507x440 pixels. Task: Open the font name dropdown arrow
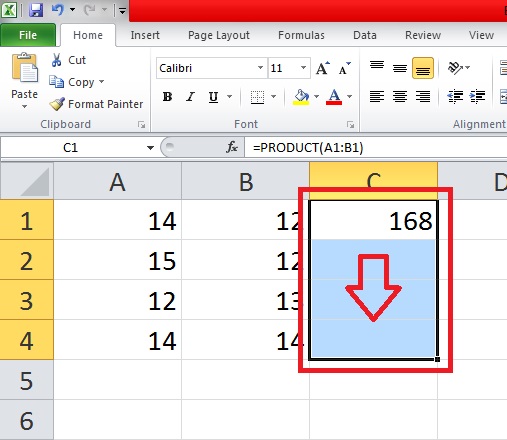point(260,68)
